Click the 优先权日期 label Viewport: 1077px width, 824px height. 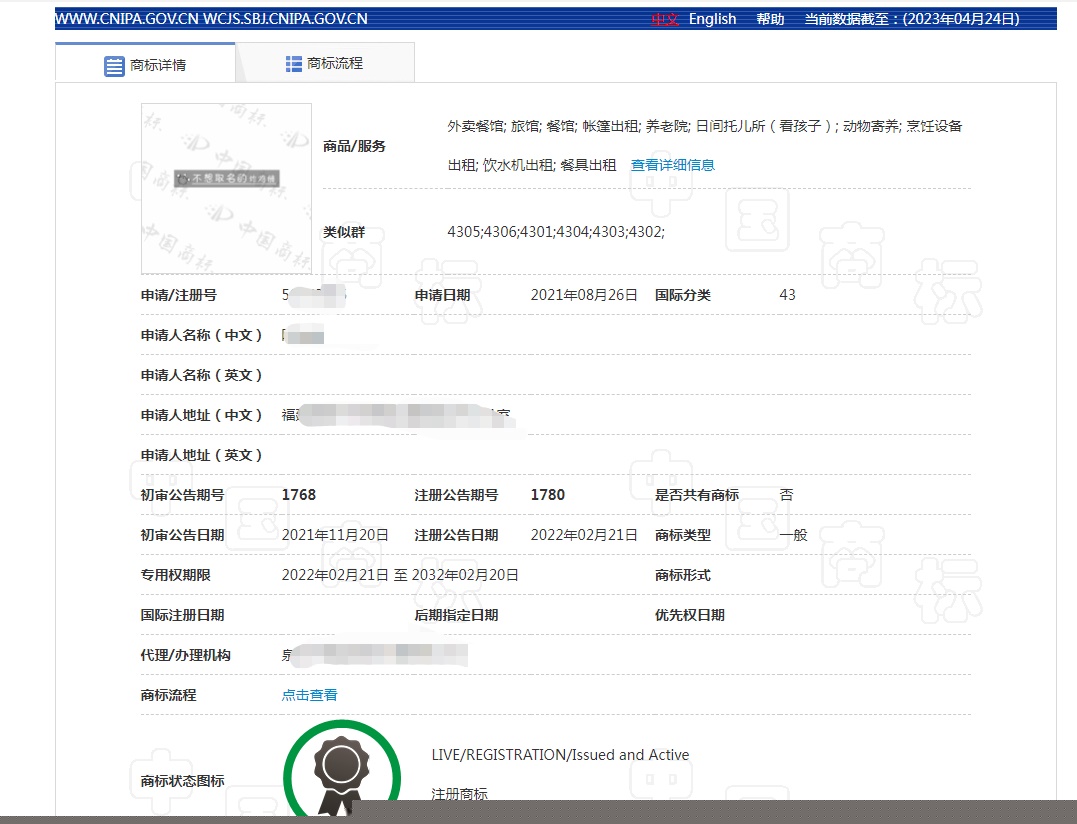(690, 615)
